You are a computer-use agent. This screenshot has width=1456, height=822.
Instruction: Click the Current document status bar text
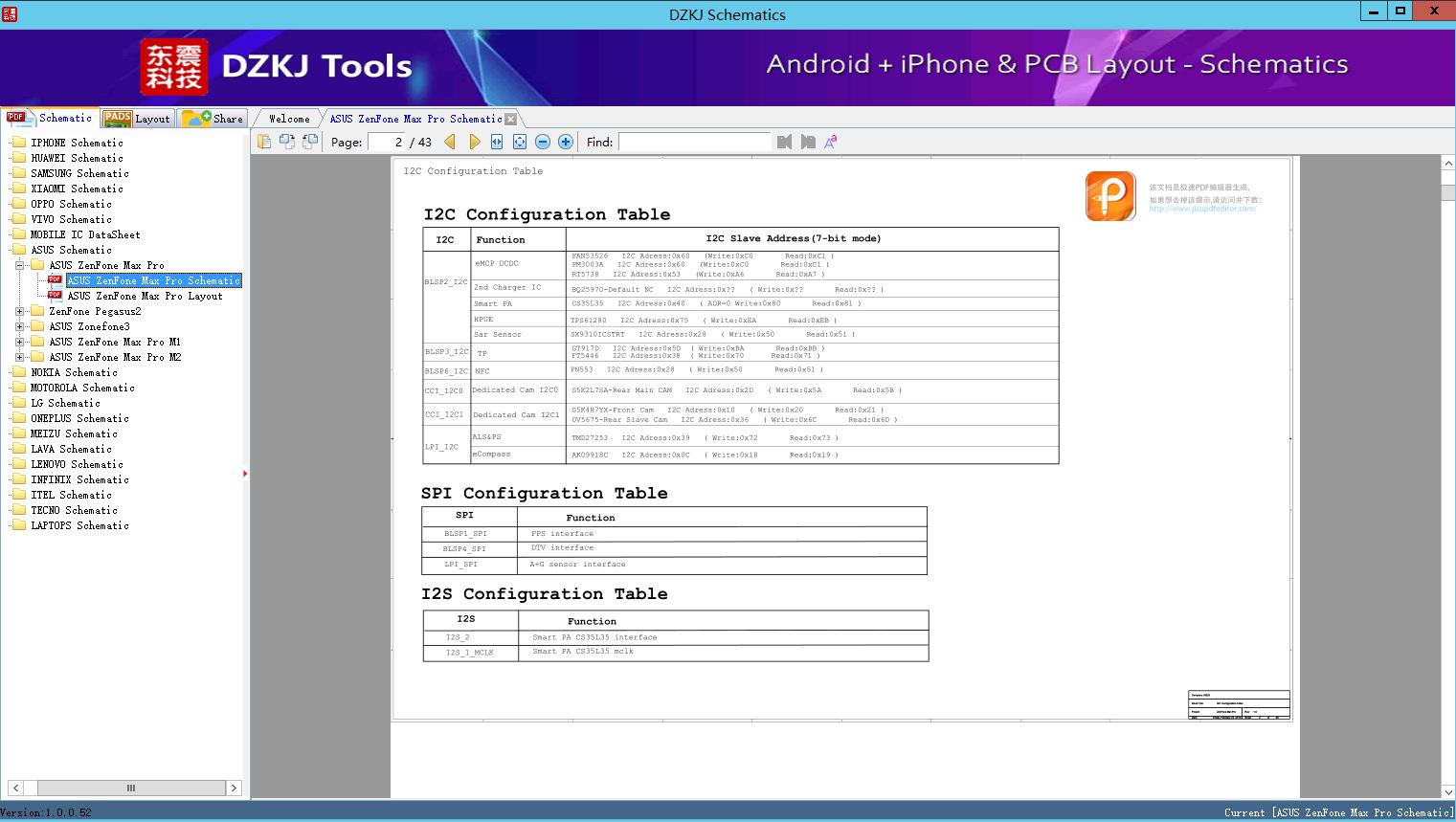[1338, 812]
